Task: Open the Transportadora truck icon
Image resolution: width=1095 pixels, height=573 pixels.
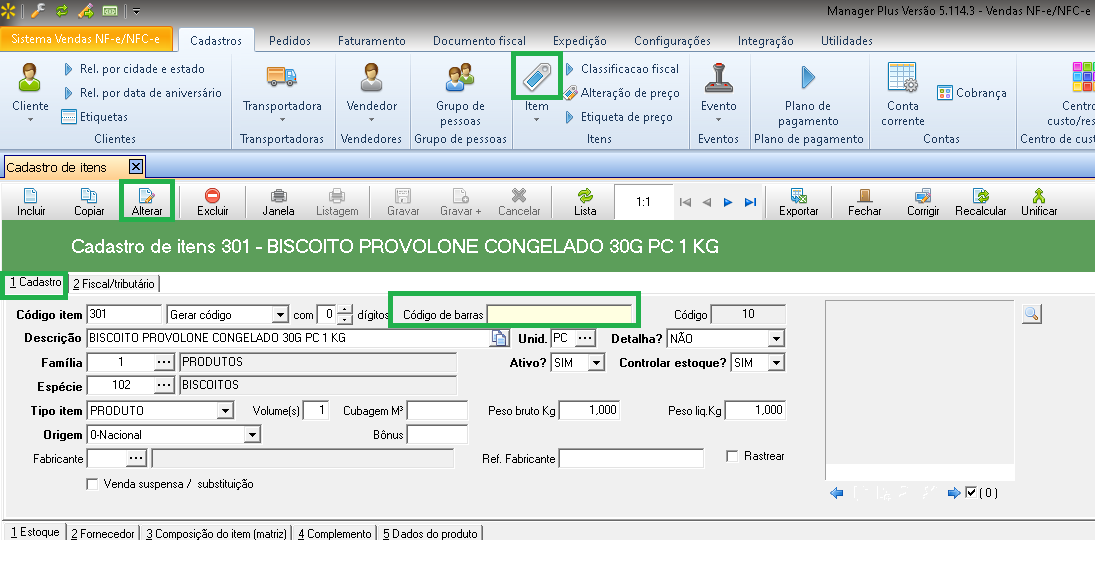Action: [282, 76]
